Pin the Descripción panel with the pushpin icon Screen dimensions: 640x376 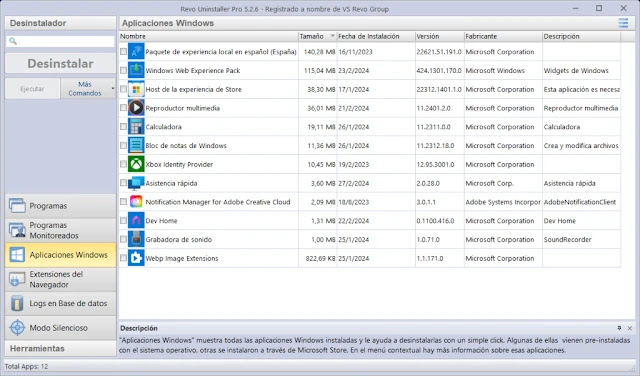(x=619, y=328)
